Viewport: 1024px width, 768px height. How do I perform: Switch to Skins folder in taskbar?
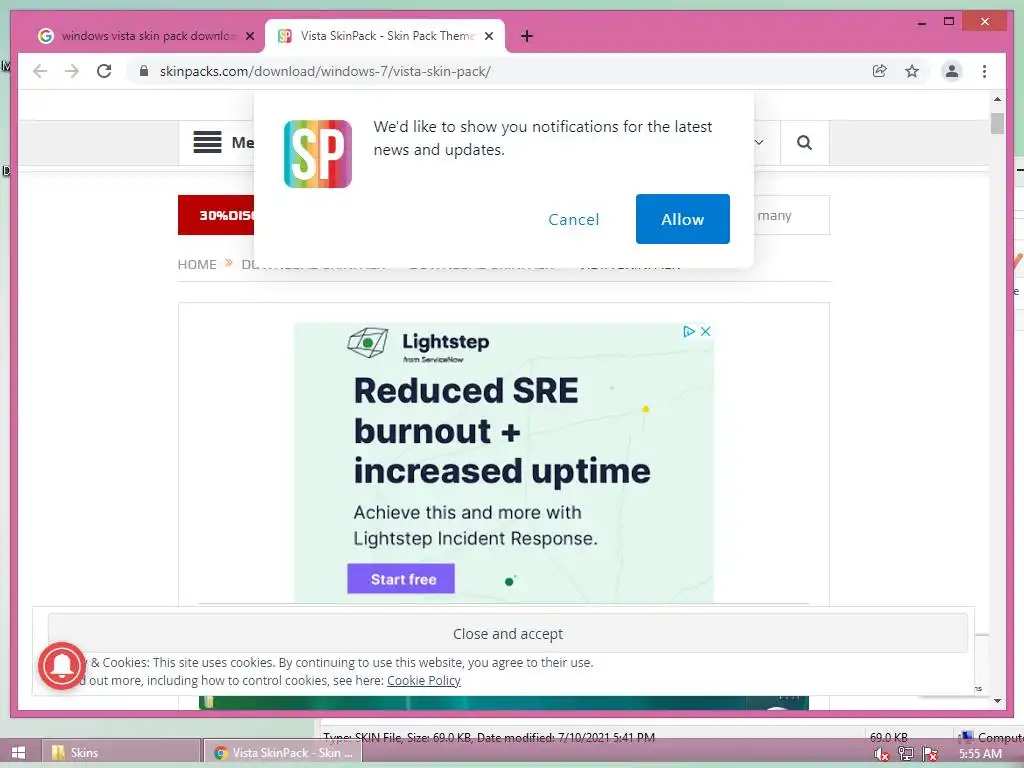point(121,752)
